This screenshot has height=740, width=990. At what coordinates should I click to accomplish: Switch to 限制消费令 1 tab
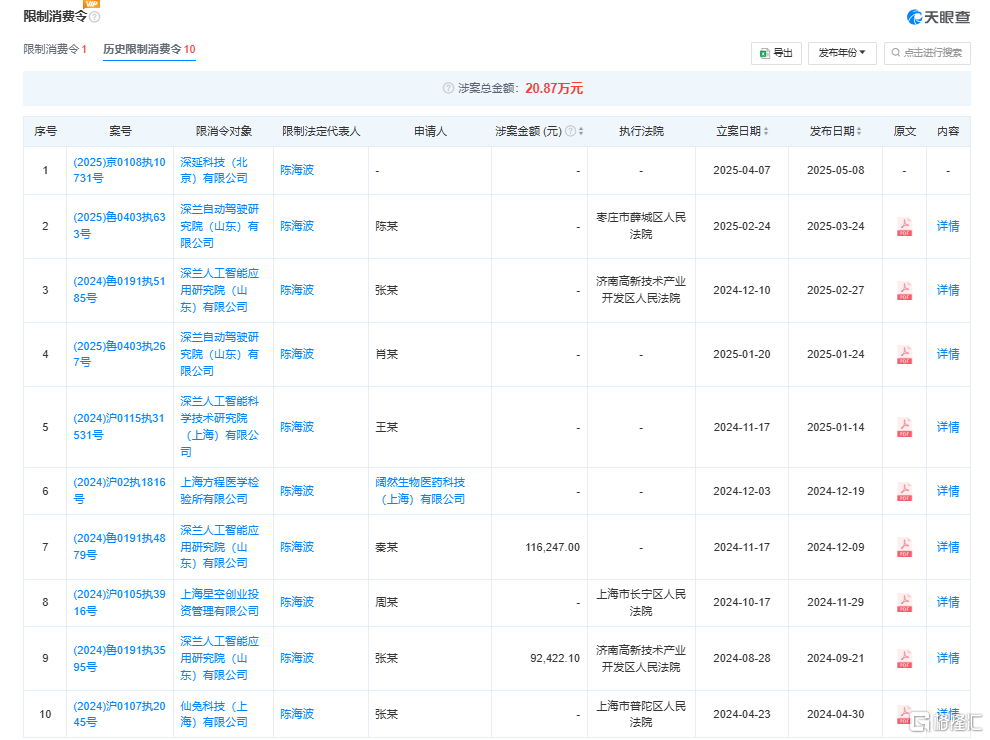tap(55, 49)
